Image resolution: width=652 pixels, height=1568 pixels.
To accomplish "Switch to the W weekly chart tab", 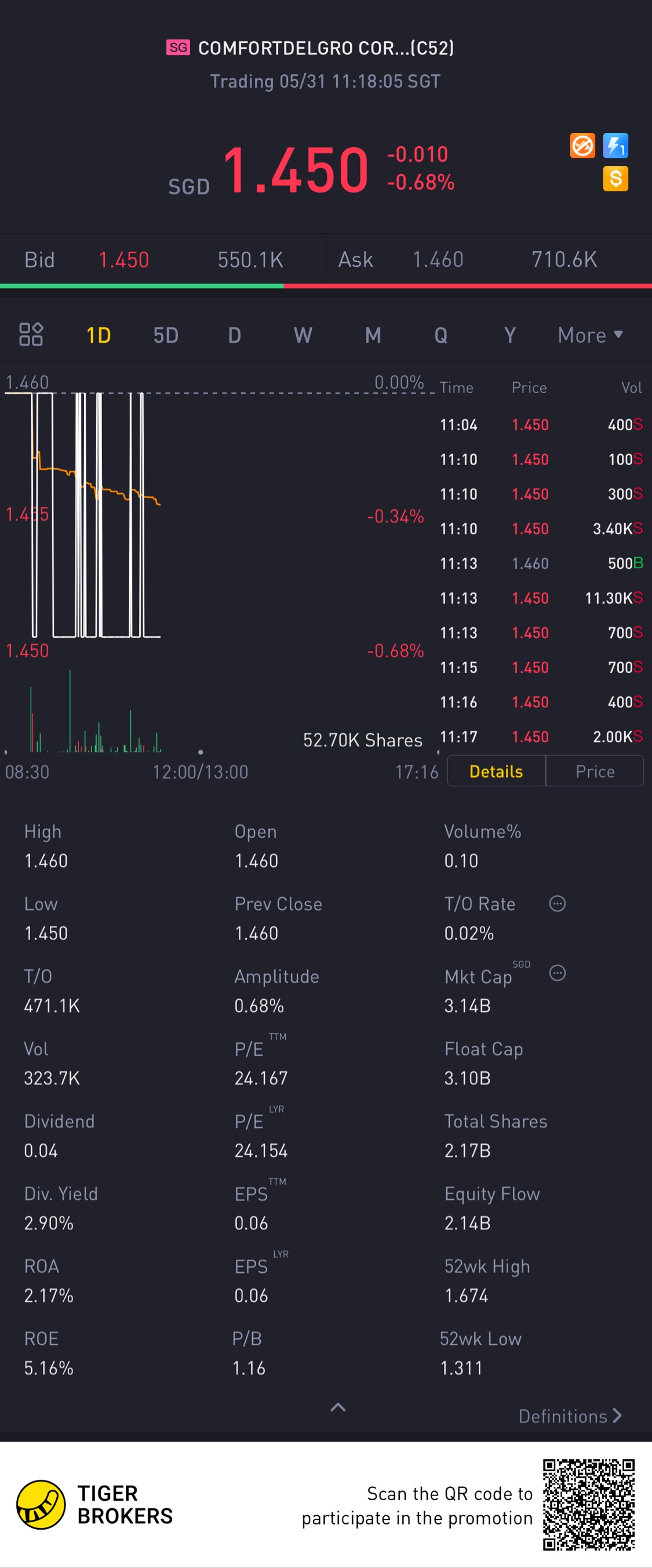I will (303, 335).
